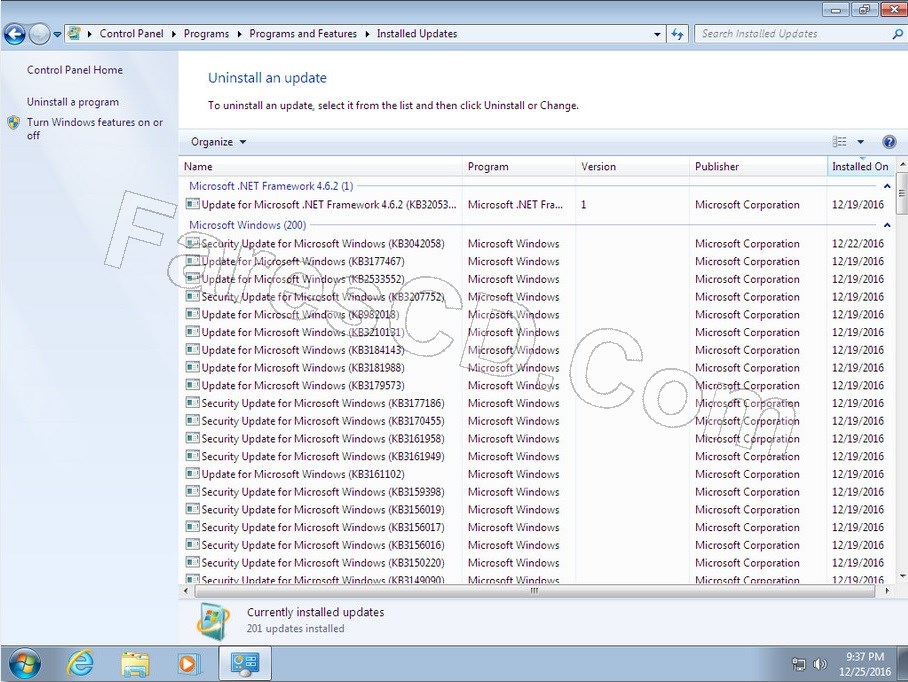Open Uninstall a program link

(x=73, y=102)
